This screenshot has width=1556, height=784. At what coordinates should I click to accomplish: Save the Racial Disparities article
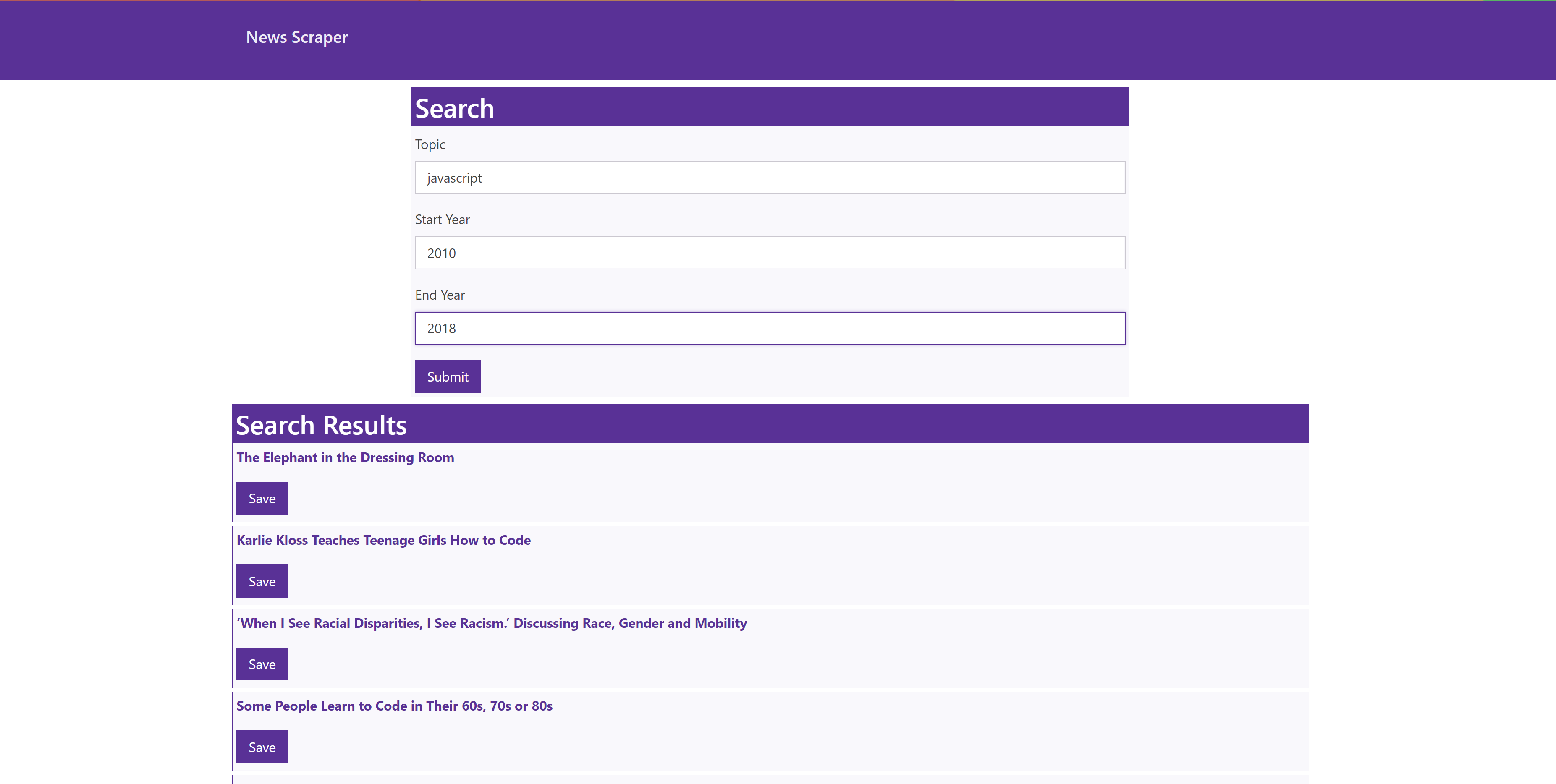[x=262, y=664]
